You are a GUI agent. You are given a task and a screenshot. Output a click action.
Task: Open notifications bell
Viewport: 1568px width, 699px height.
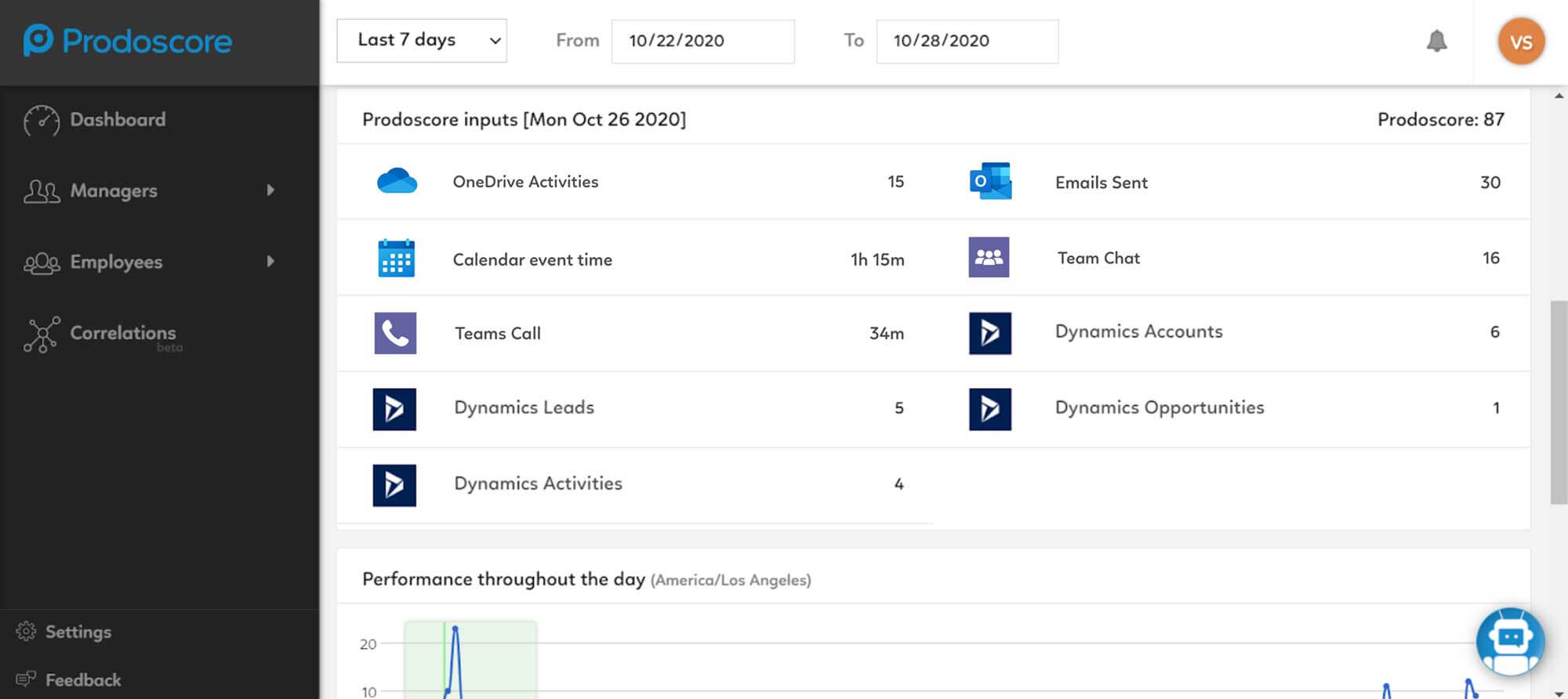tap(1436, 41)
